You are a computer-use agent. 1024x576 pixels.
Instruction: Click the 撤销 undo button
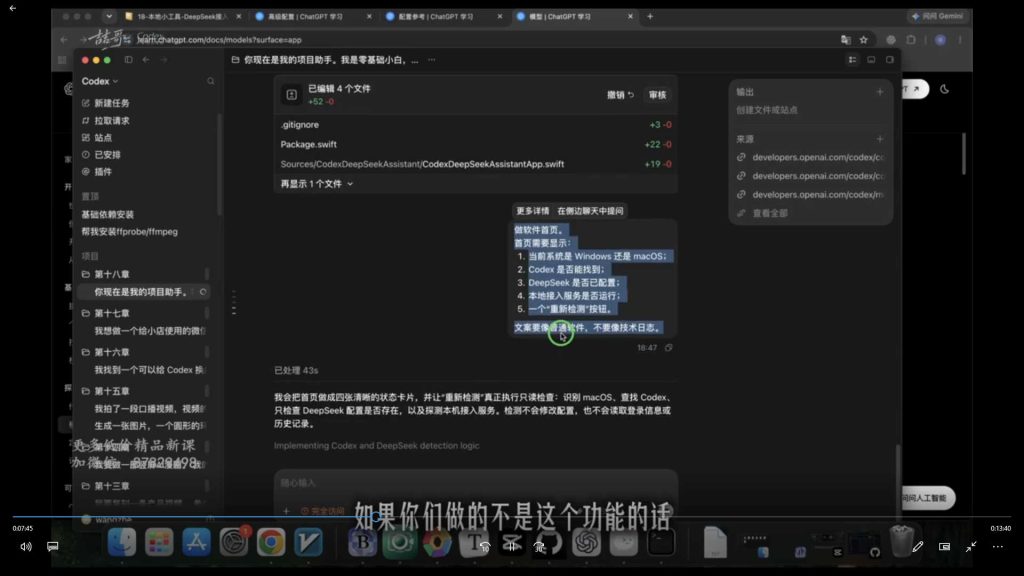(x=620, y=95)
